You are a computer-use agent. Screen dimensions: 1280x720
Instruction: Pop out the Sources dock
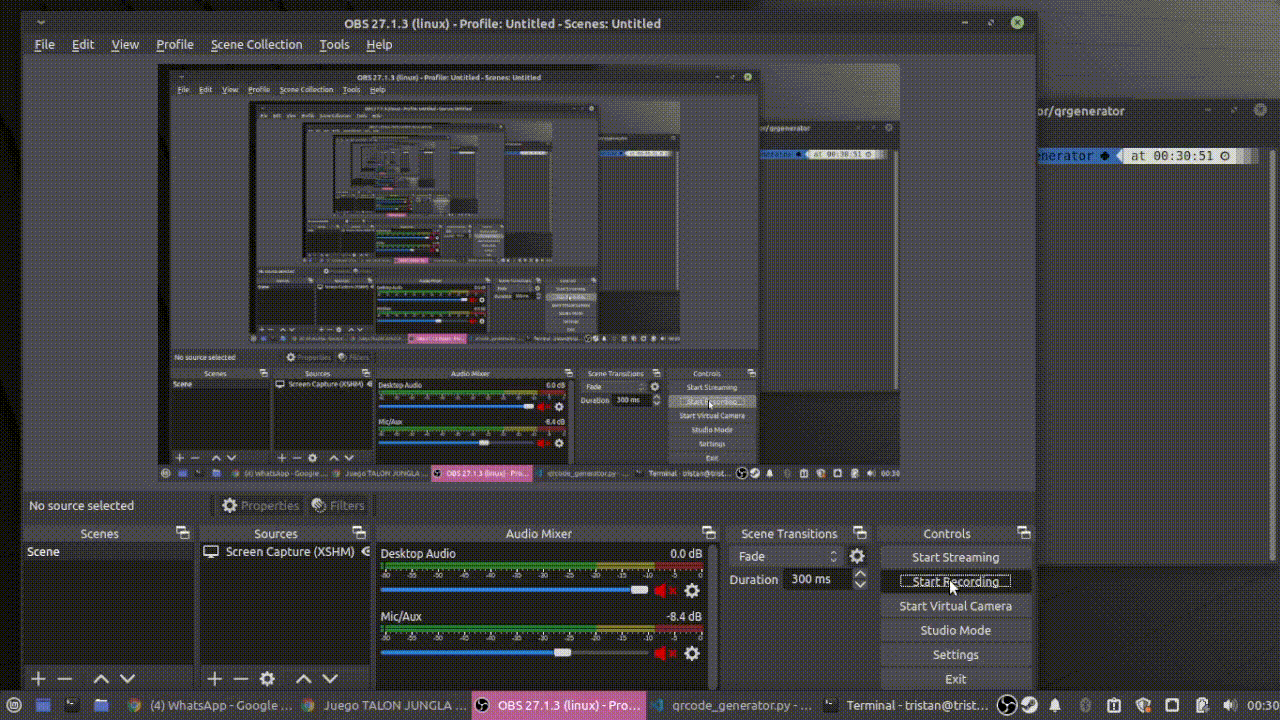click(x=358, y=533)
